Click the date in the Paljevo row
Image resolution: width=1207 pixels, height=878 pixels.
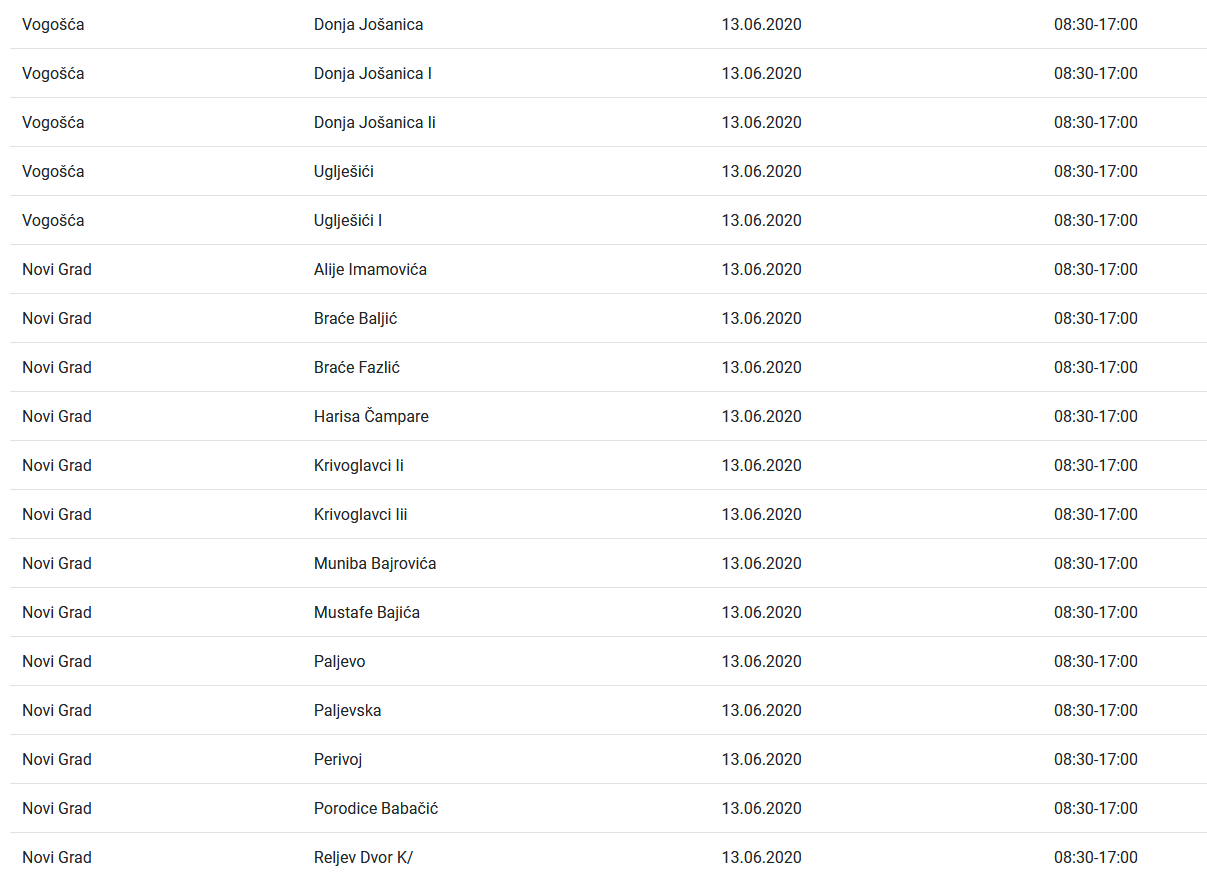762,662
